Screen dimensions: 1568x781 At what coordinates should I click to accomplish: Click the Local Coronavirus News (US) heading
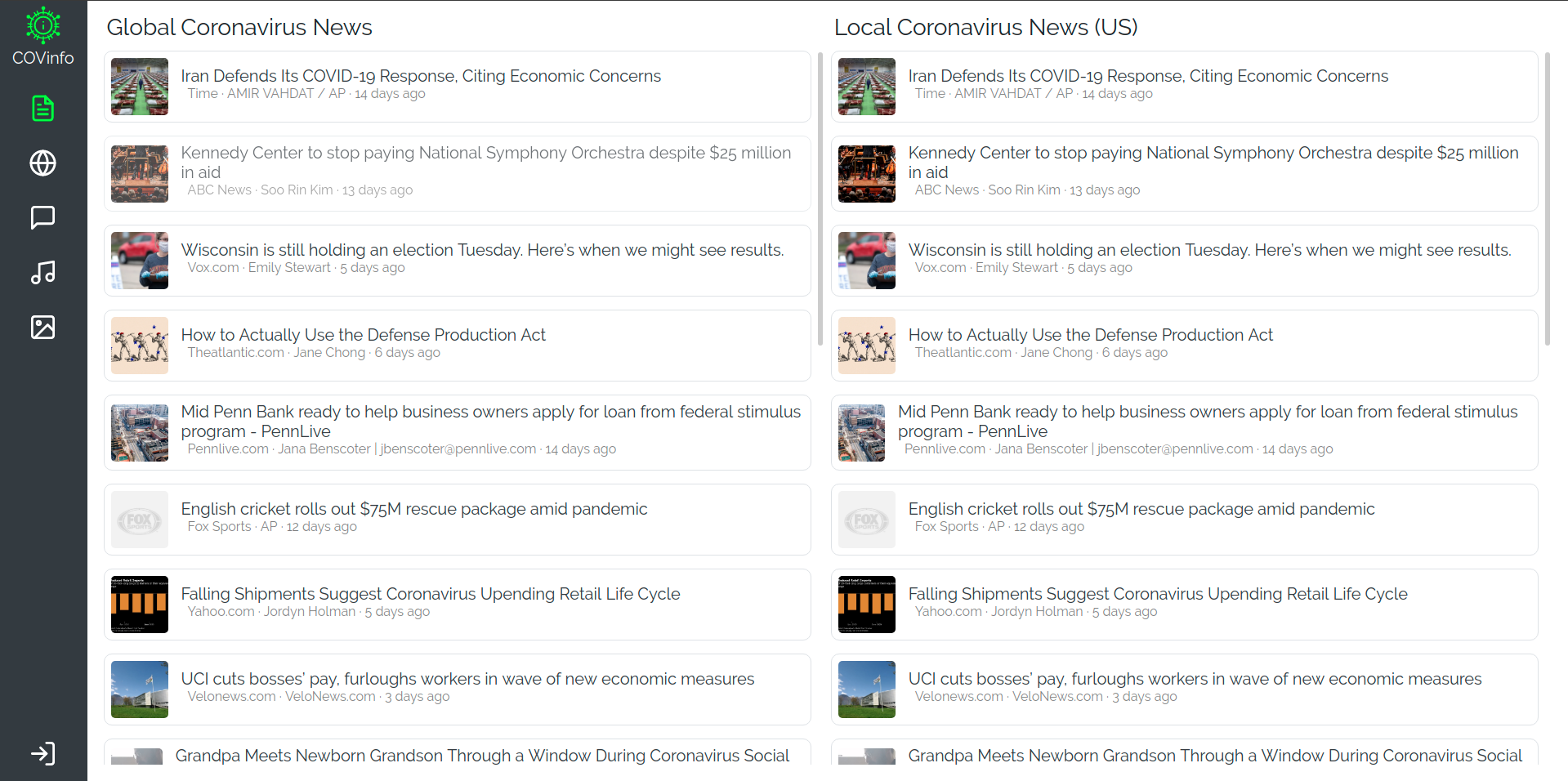[986, 27]
